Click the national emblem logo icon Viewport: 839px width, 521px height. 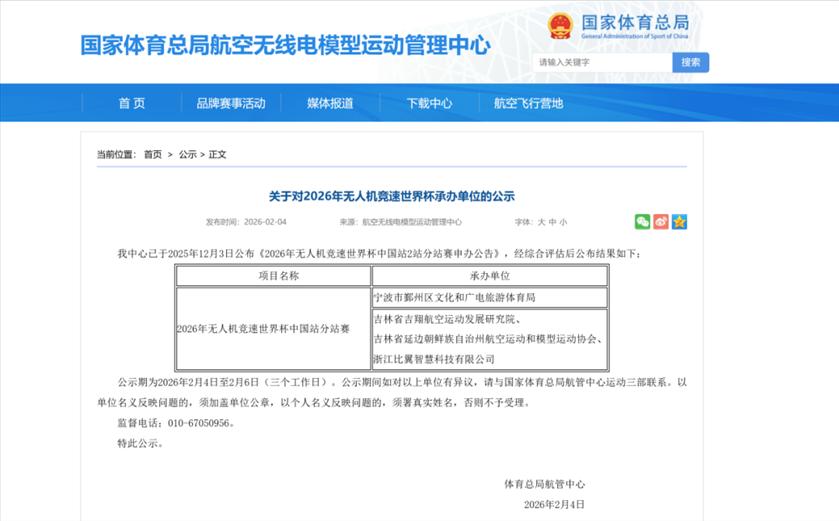(x=560, y=27)
